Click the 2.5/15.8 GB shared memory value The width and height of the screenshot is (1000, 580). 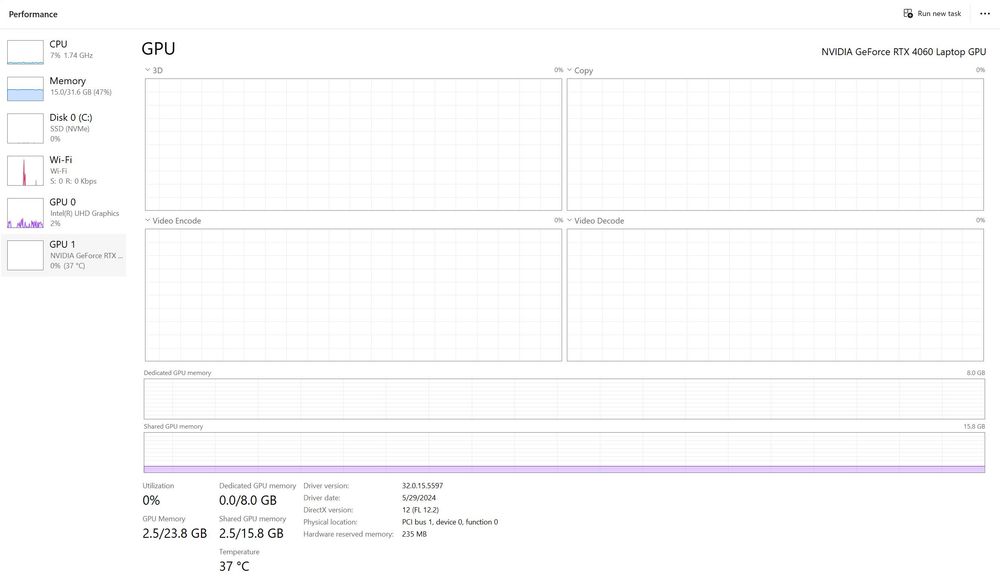point(251,533)
